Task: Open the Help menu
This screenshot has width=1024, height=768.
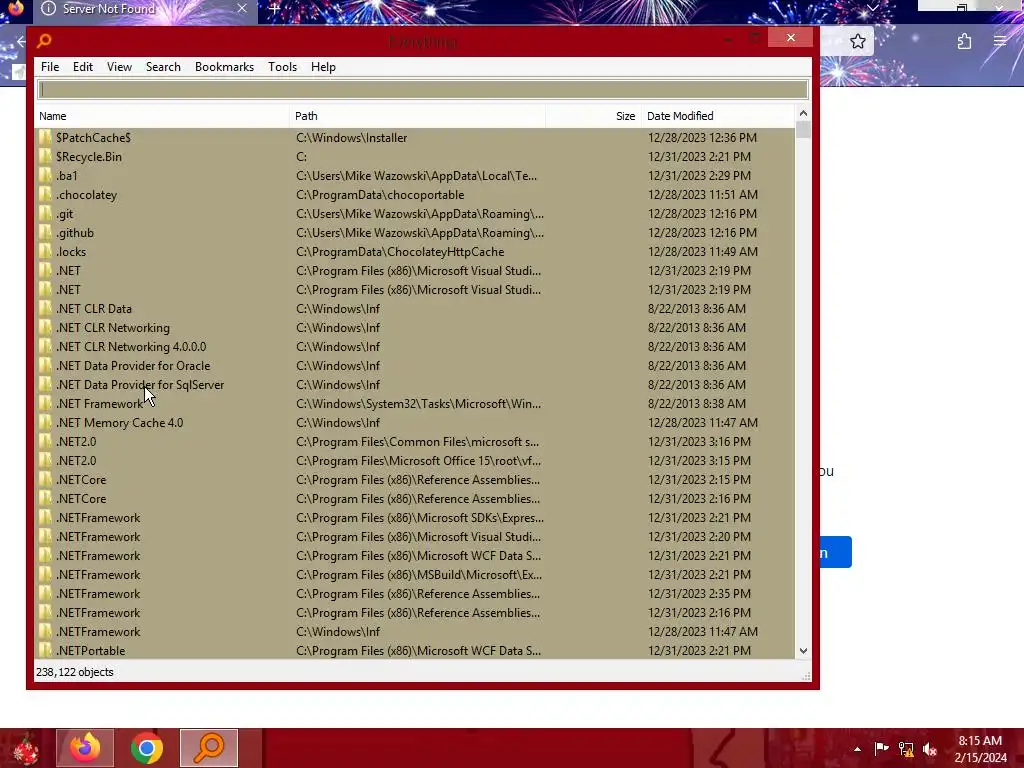Action: tap(323, 67)
